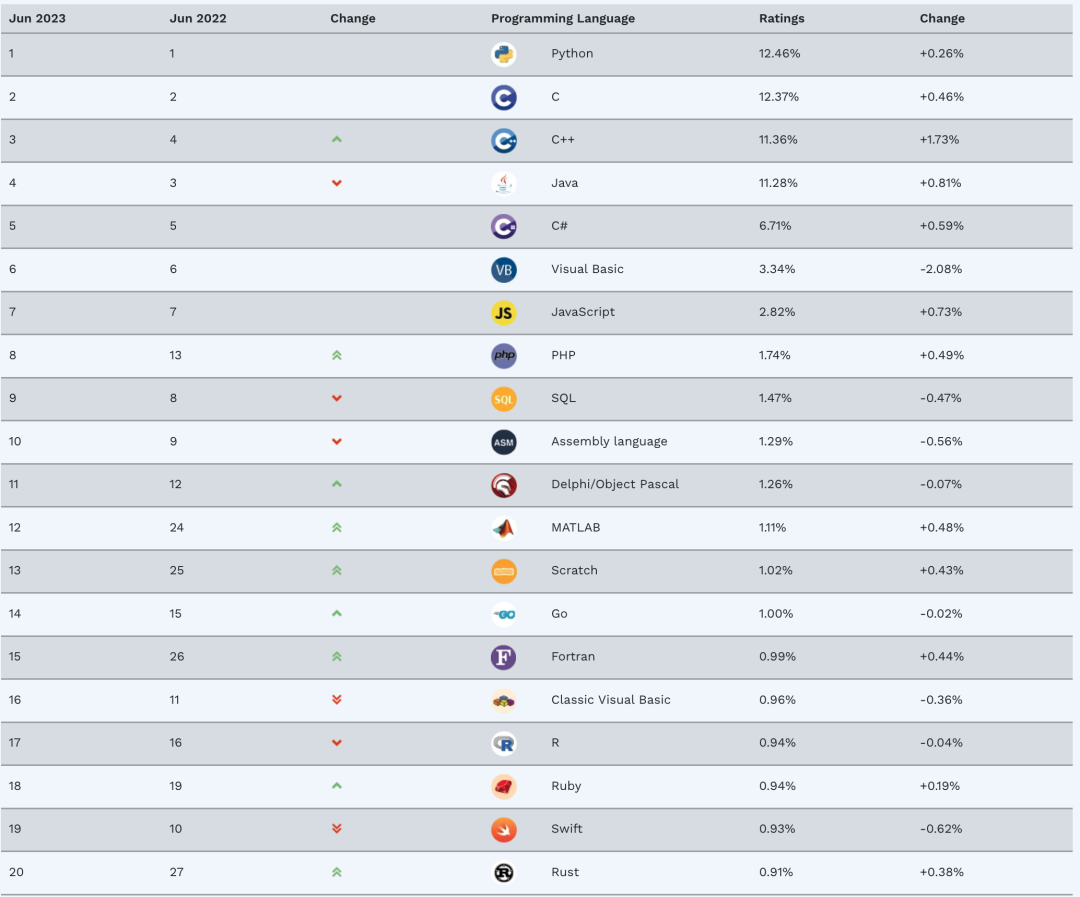Select the purple Fortran F icon
This screenshot has height=897, width=1080.
[x=503, y=657]
